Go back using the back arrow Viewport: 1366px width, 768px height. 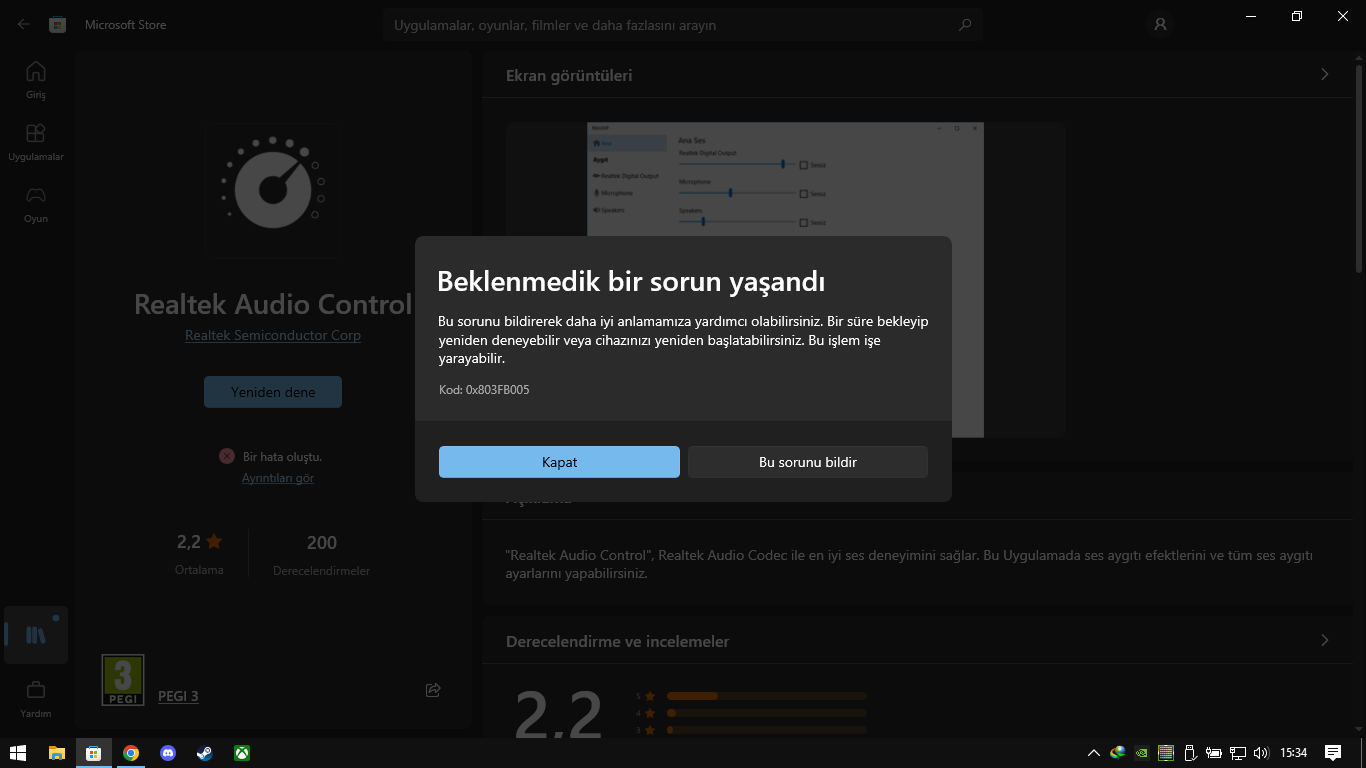(24, 24)
